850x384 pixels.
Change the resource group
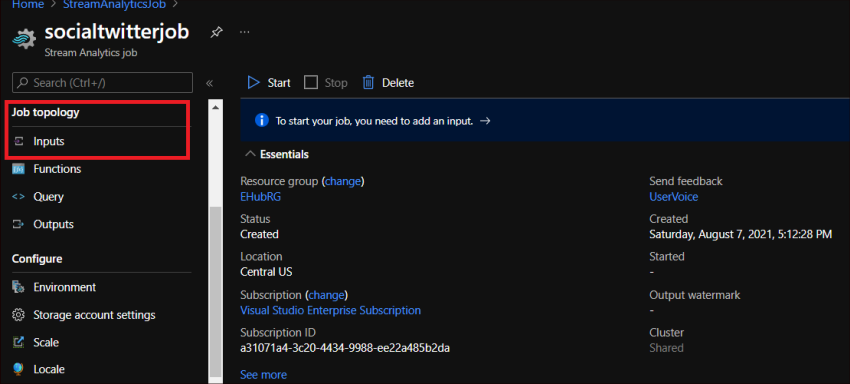(x=343, y=181)
